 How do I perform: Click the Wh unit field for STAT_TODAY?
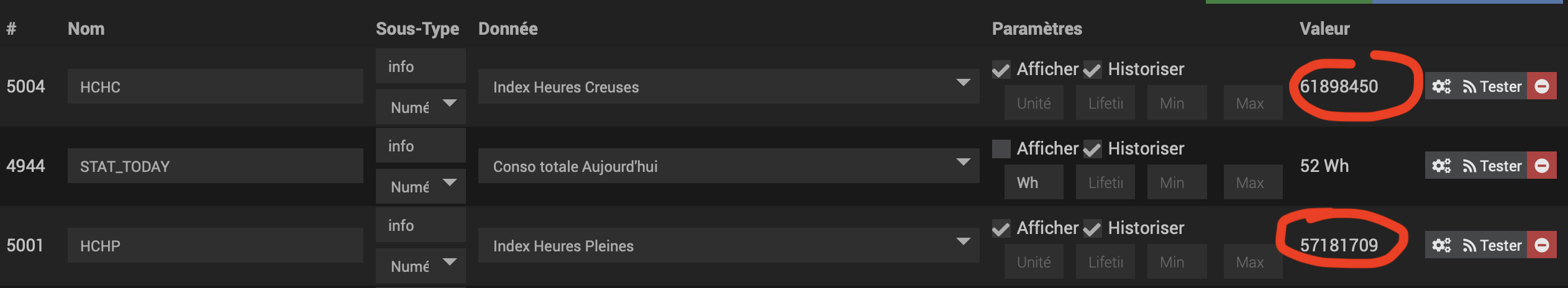point(1033,182)
